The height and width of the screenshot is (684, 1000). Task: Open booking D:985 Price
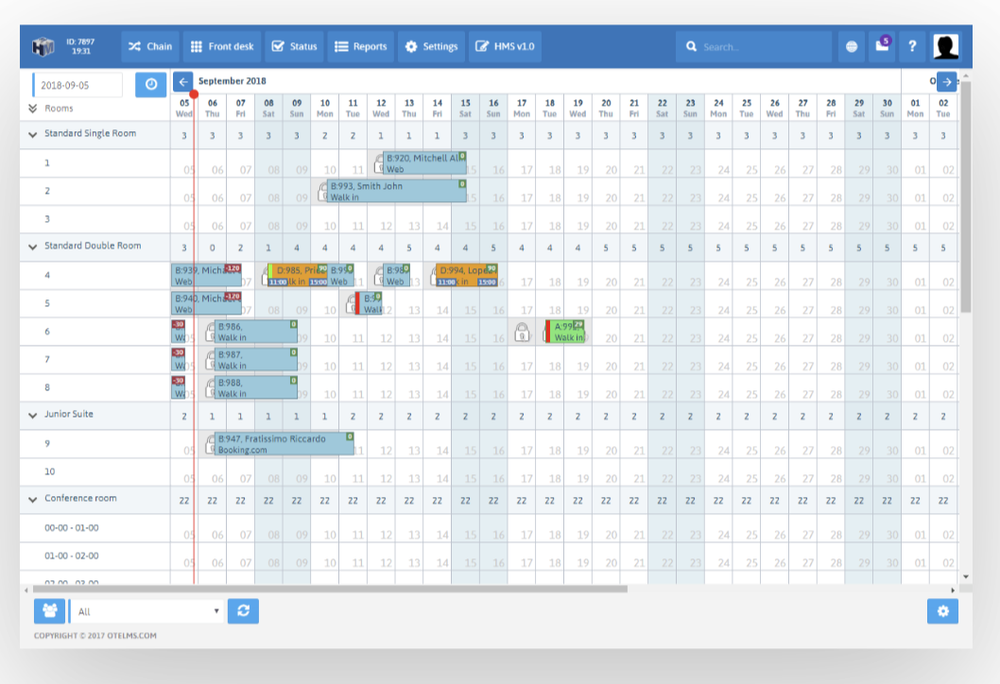(x=297, y=275)
